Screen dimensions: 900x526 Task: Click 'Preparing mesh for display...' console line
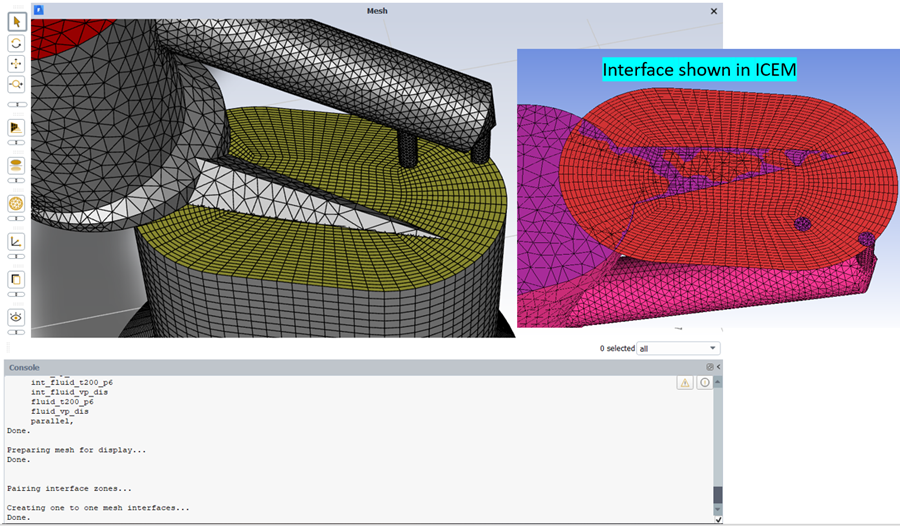76,450
